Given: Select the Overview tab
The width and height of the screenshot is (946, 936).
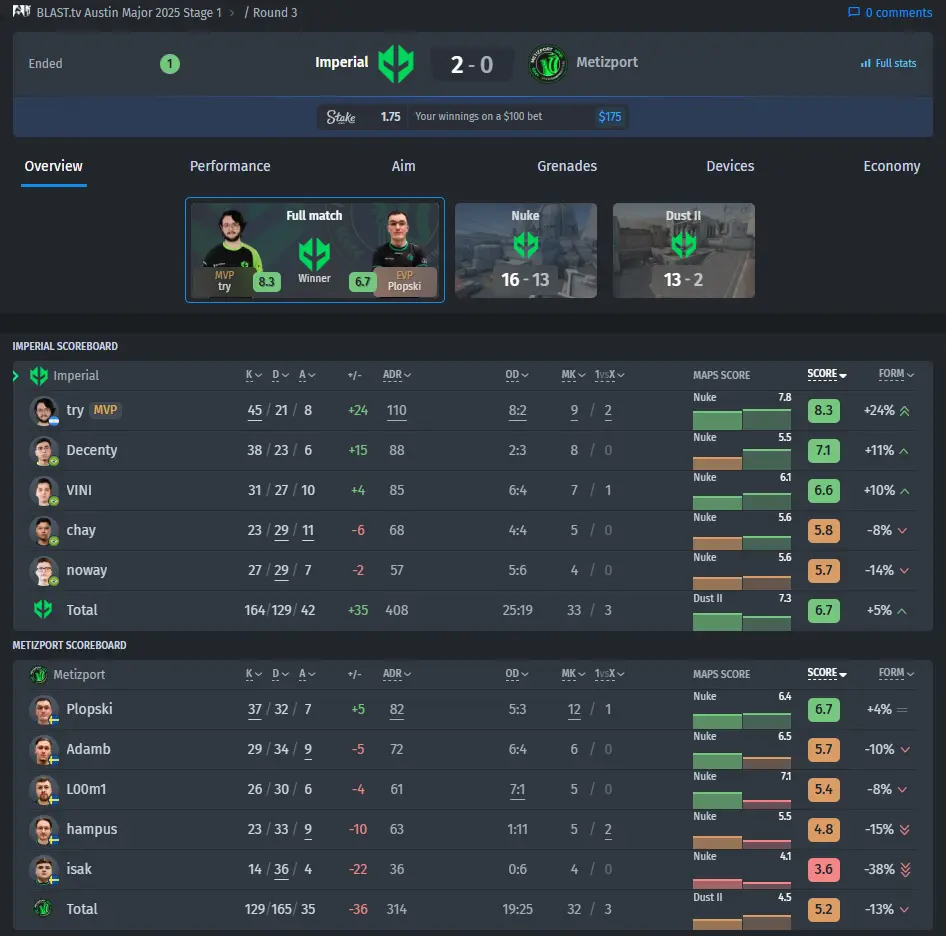Looking at the screenshot, I should (x=53, y=166).
